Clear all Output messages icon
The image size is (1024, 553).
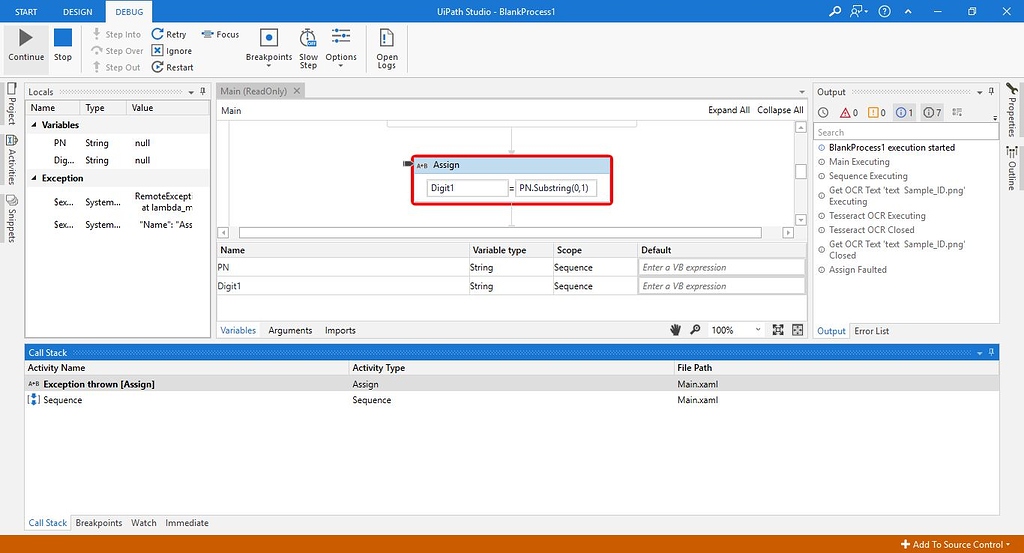click(x=957, y=112)
